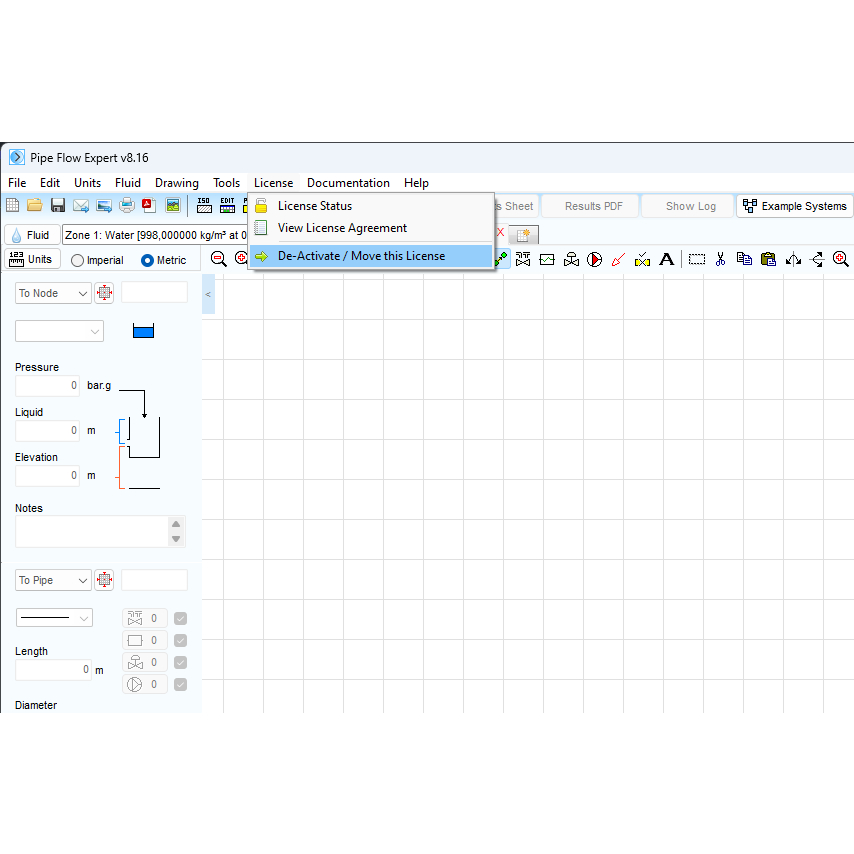This screenshot has height=854, width=854.
Task: Select Metric units radio button
Action: [147, 260]
